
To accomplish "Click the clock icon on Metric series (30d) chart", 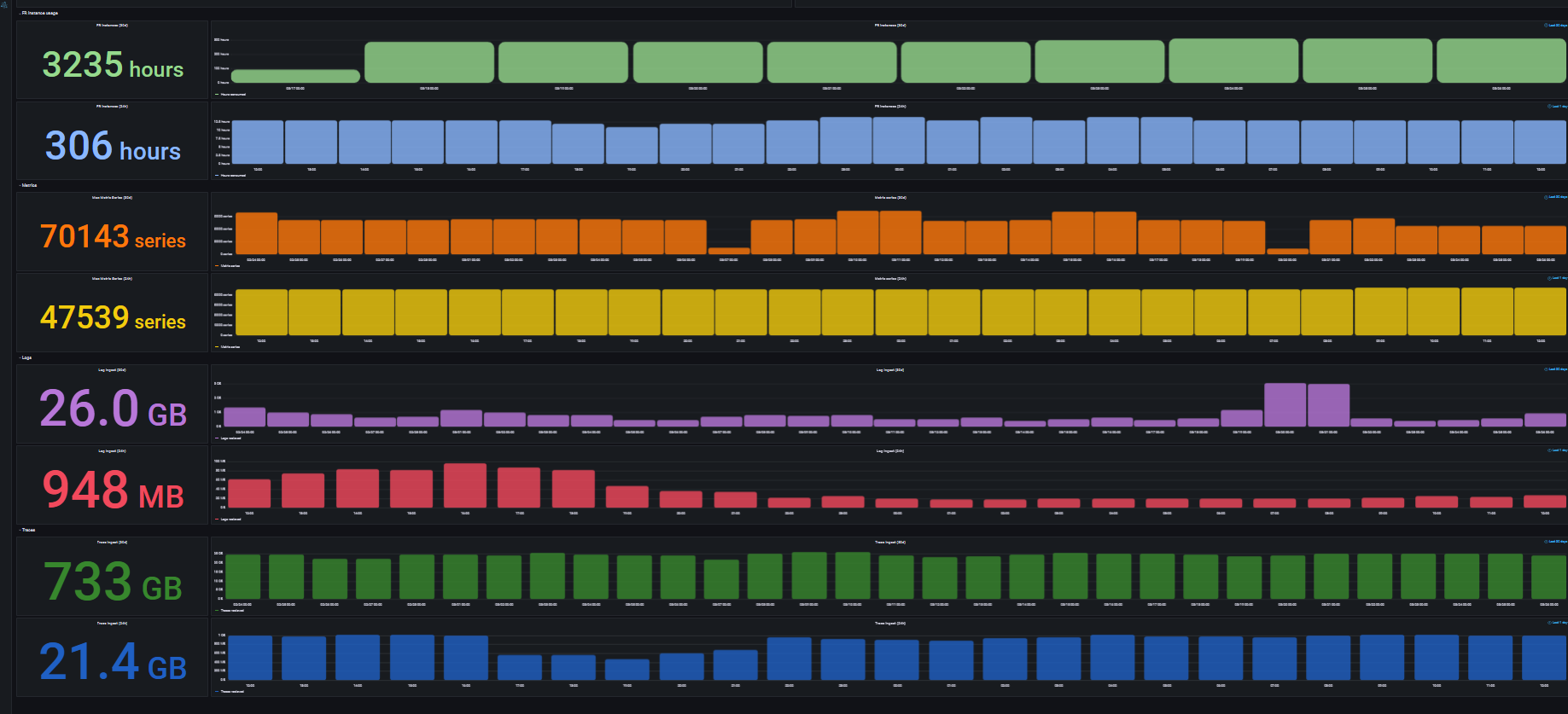I will point(1546,197).
